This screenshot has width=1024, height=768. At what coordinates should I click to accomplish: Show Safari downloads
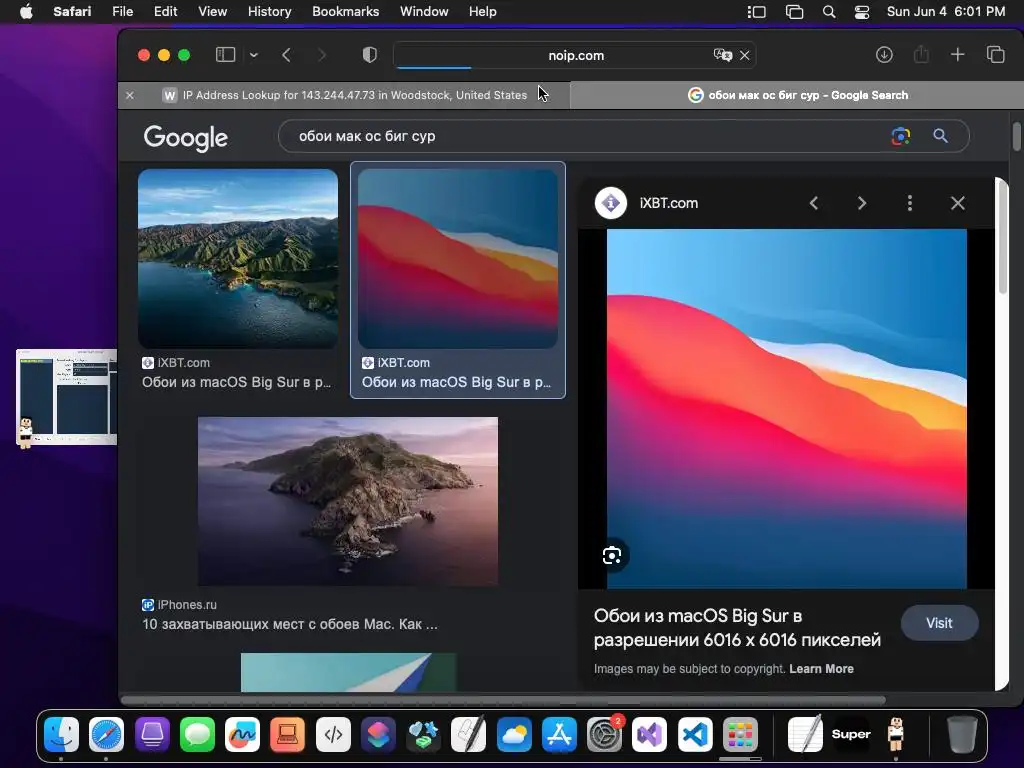884,55
